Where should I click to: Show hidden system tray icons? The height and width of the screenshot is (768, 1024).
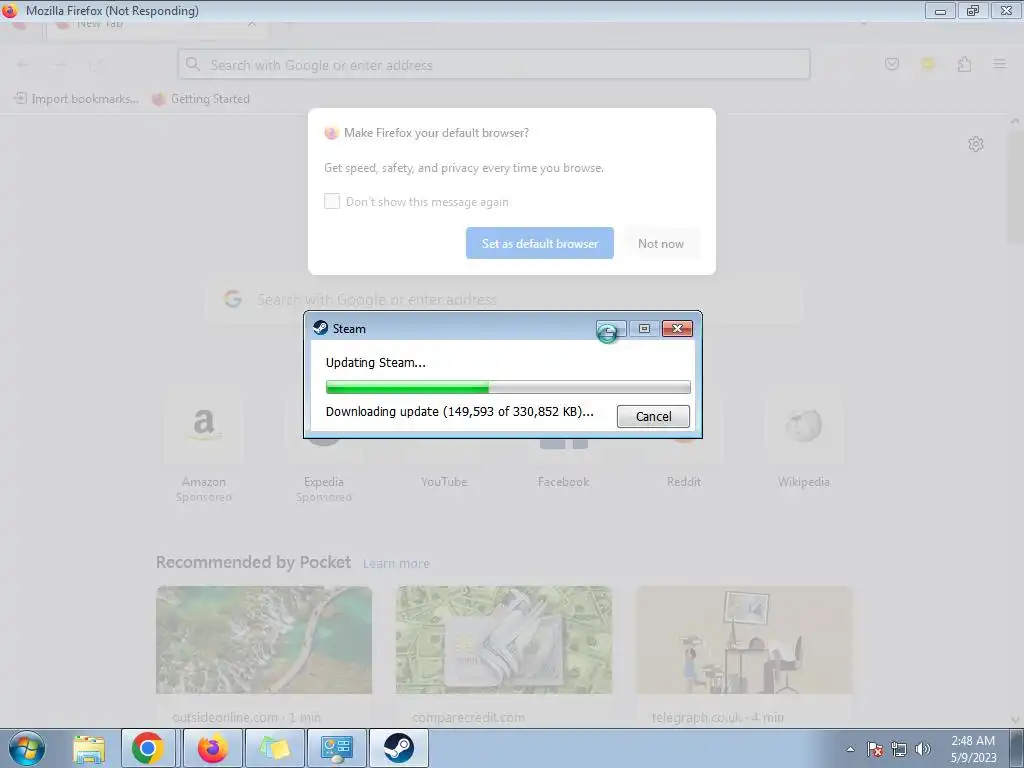(x=850, y=749)
